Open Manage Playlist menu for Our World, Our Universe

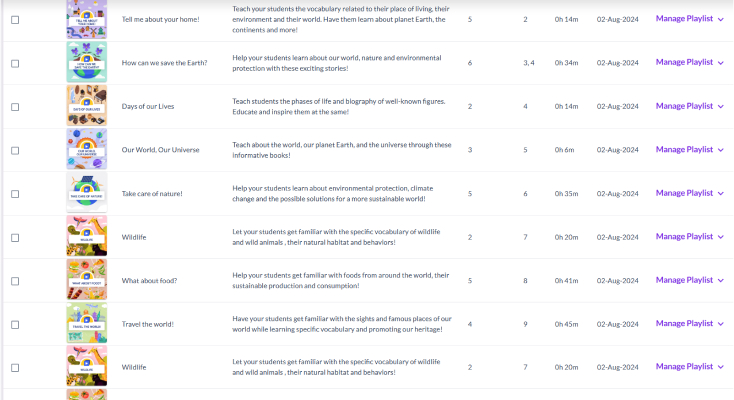tap(689, 150)
